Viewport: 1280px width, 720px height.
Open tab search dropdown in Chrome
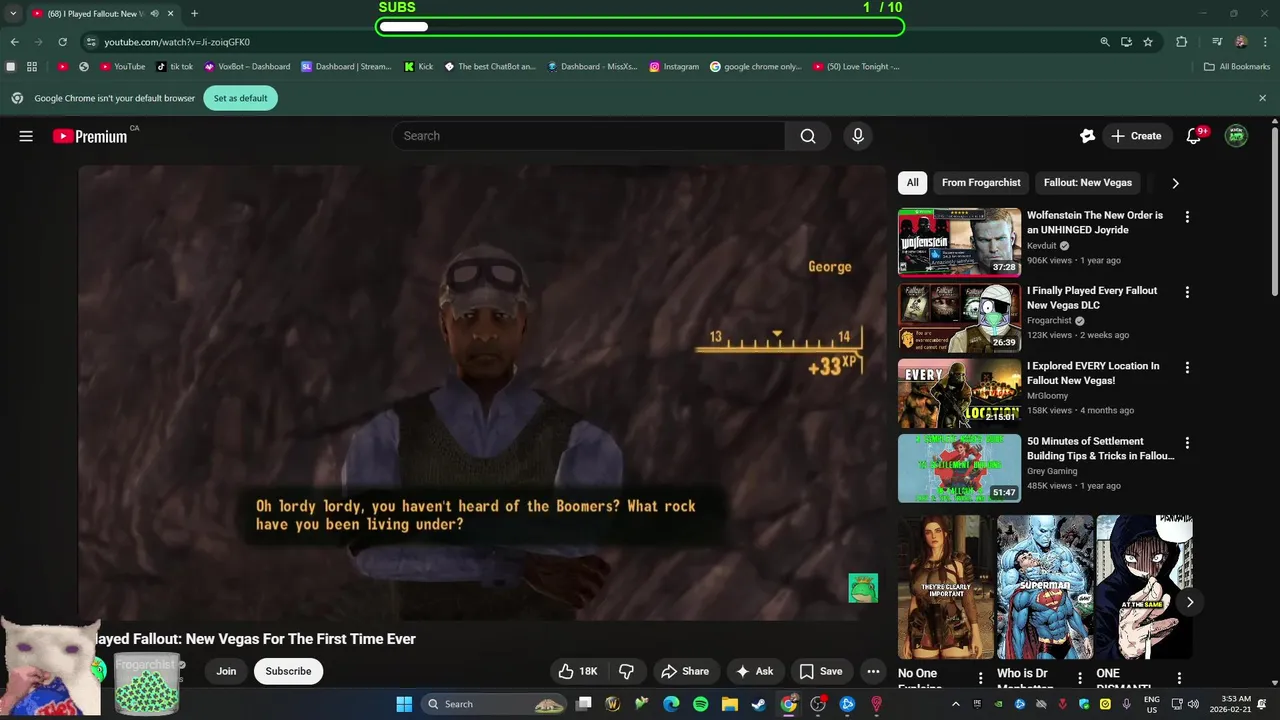tap(13, 14)
